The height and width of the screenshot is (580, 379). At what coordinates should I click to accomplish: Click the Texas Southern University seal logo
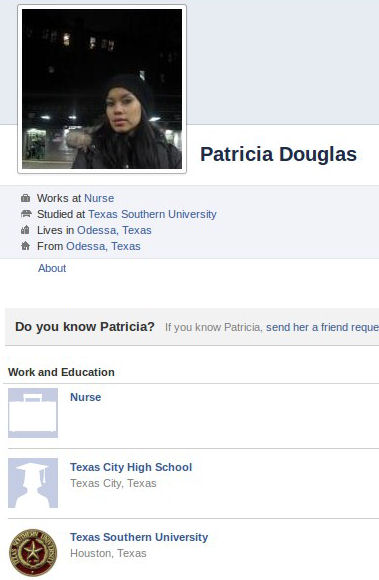[33, 553]
